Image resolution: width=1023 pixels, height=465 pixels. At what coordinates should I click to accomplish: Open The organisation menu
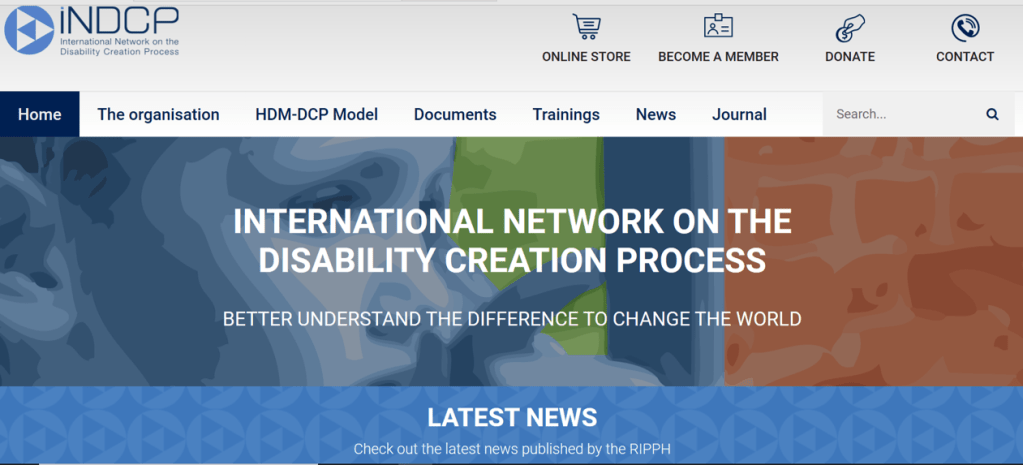click(x=158, y=114)
